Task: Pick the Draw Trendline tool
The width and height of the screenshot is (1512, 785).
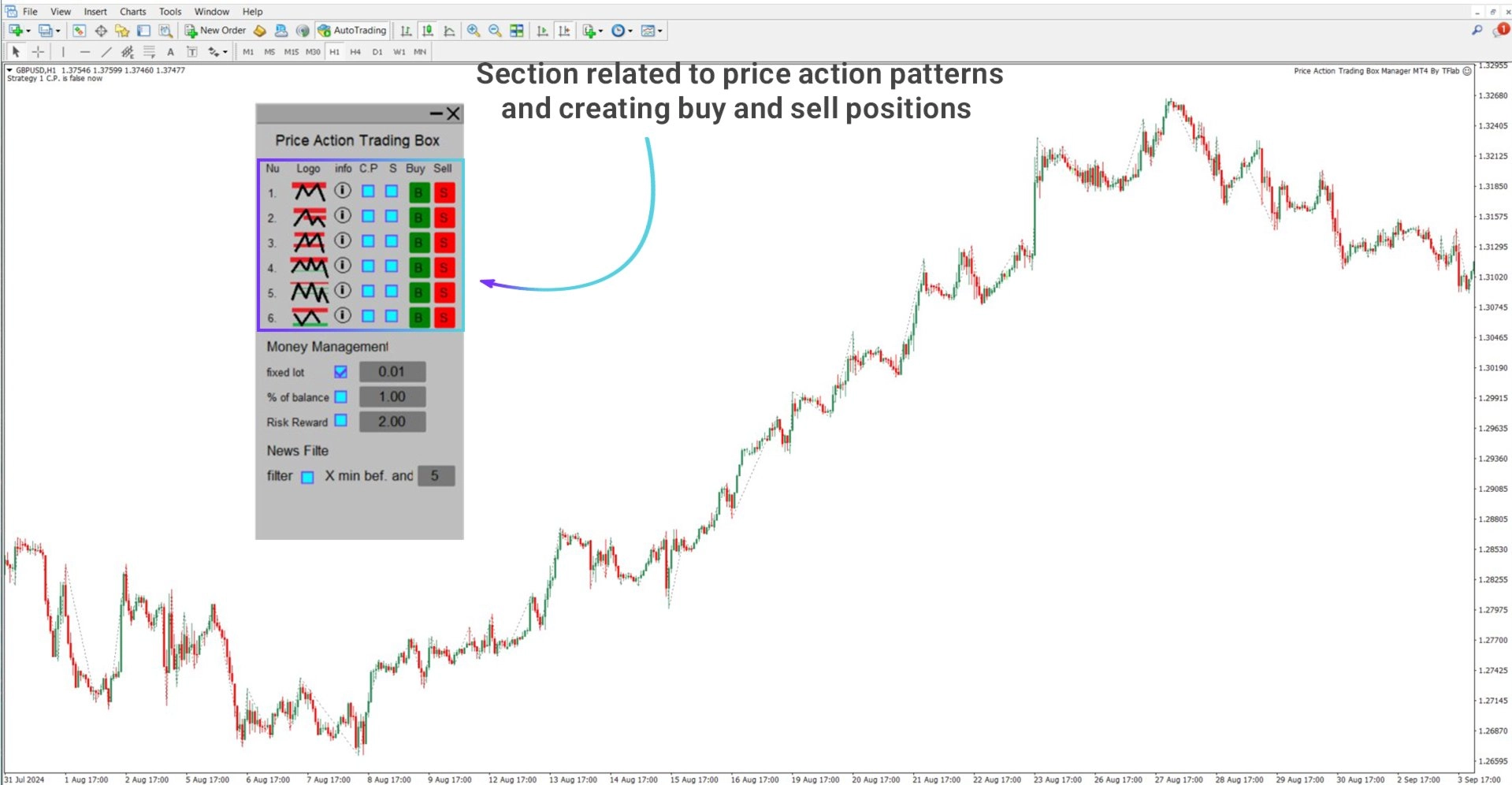Action: coord(106,52)
